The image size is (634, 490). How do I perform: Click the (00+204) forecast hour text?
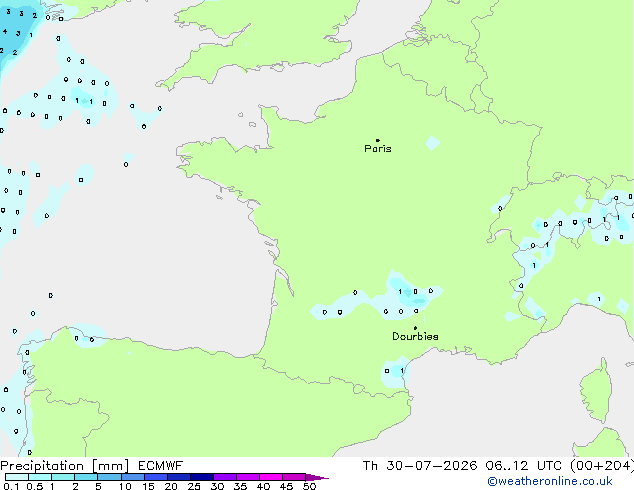[602, 466]
